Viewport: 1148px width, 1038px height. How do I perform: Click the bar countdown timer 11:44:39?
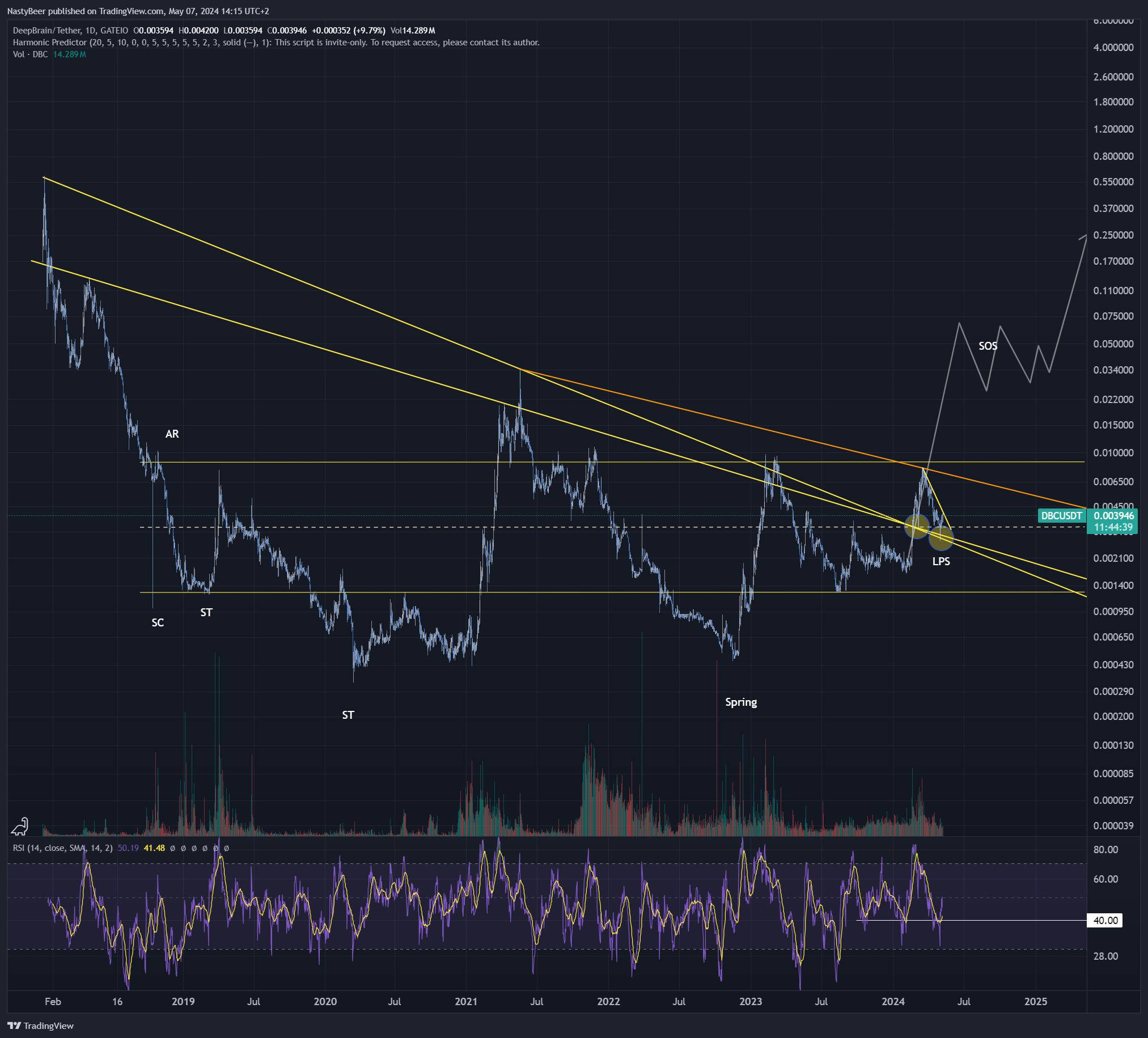[1113, 527]
